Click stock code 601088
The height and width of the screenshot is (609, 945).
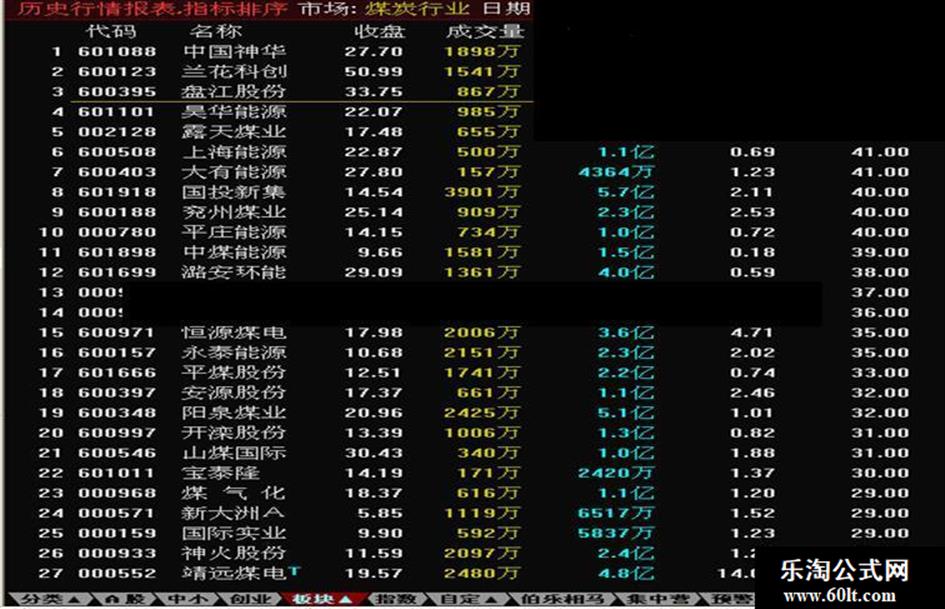117,52
